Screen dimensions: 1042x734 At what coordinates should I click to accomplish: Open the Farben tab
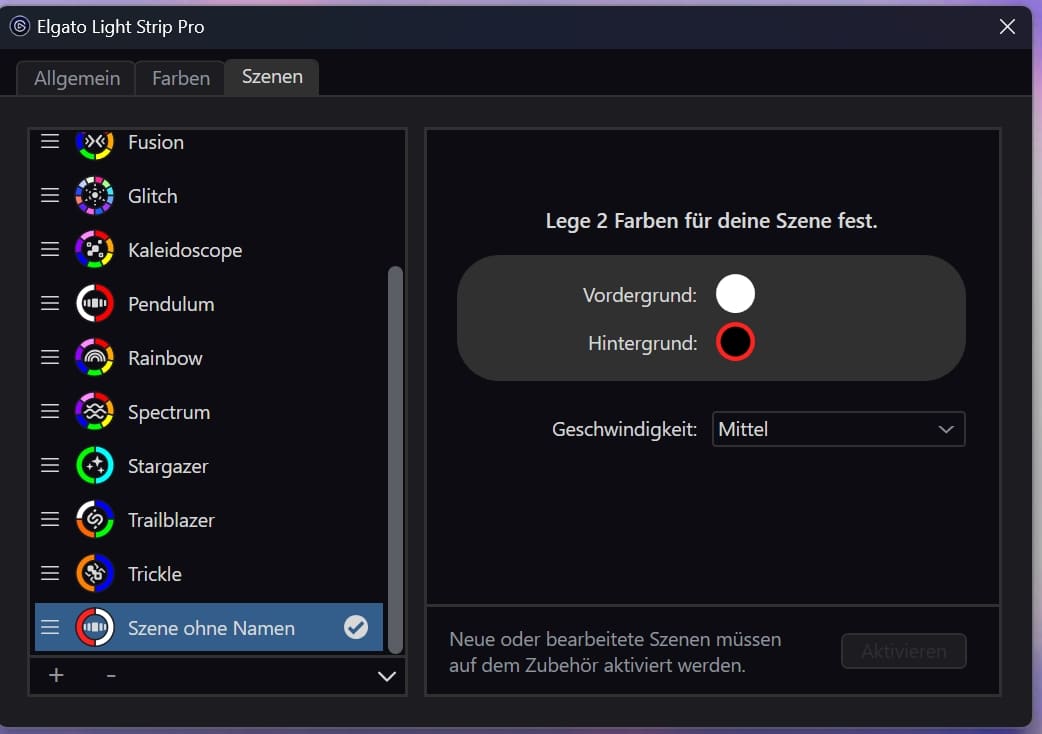(x=181, y=79)
